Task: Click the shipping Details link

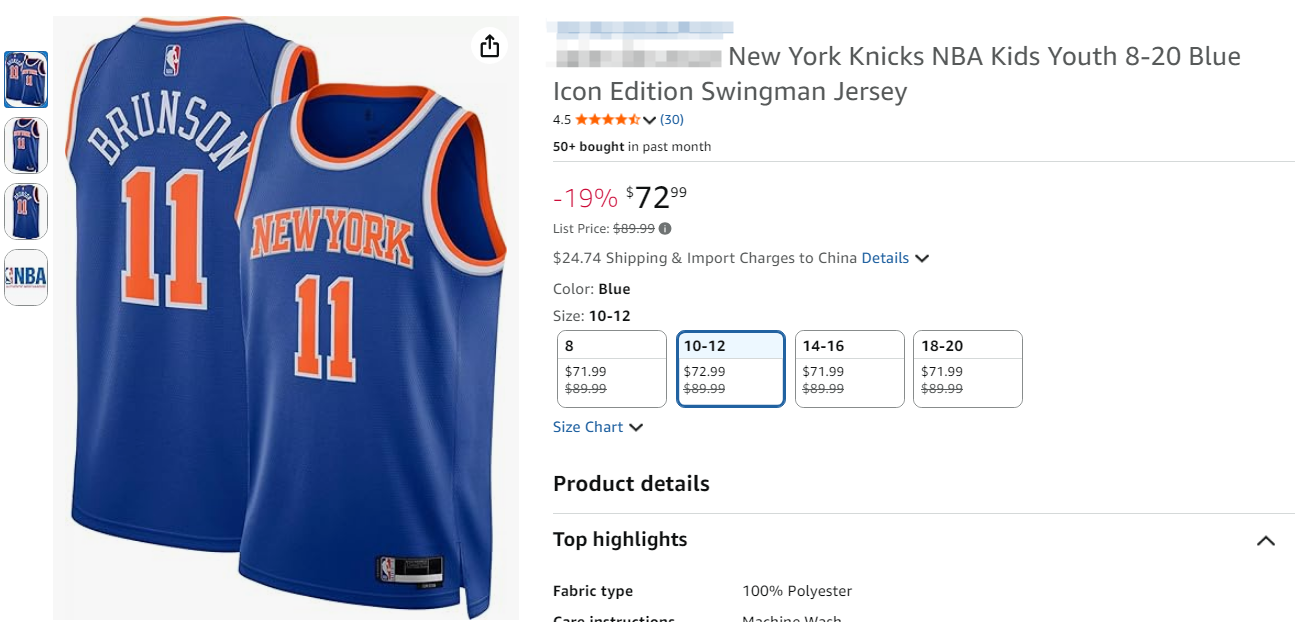Action: (885, 258)
